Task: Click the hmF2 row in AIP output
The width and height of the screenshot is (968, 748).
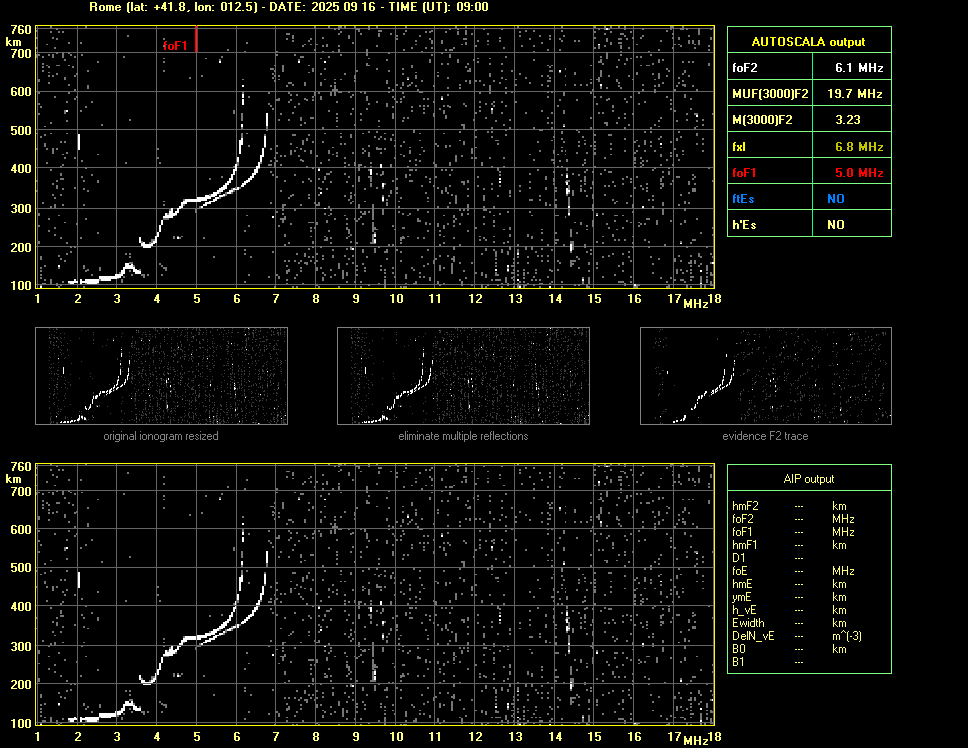Action: pyautogui.click(x=789, y=506)
